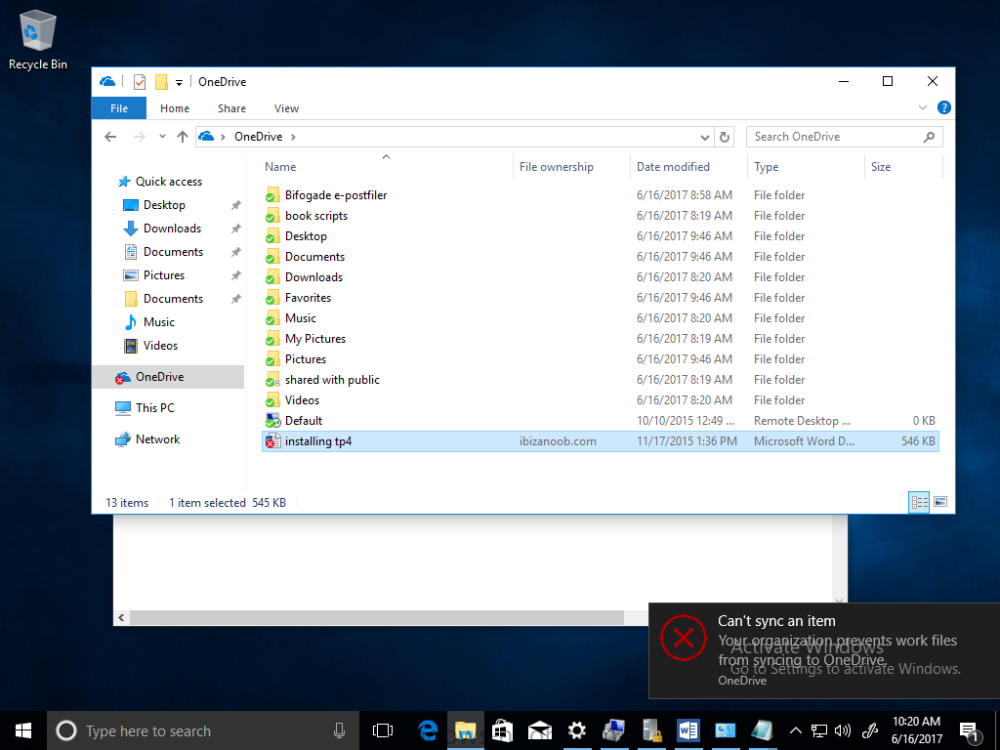Expand the breadcrumb chevron after OneDrive
Screen dimensions: 1000x750
pos(293,136)
